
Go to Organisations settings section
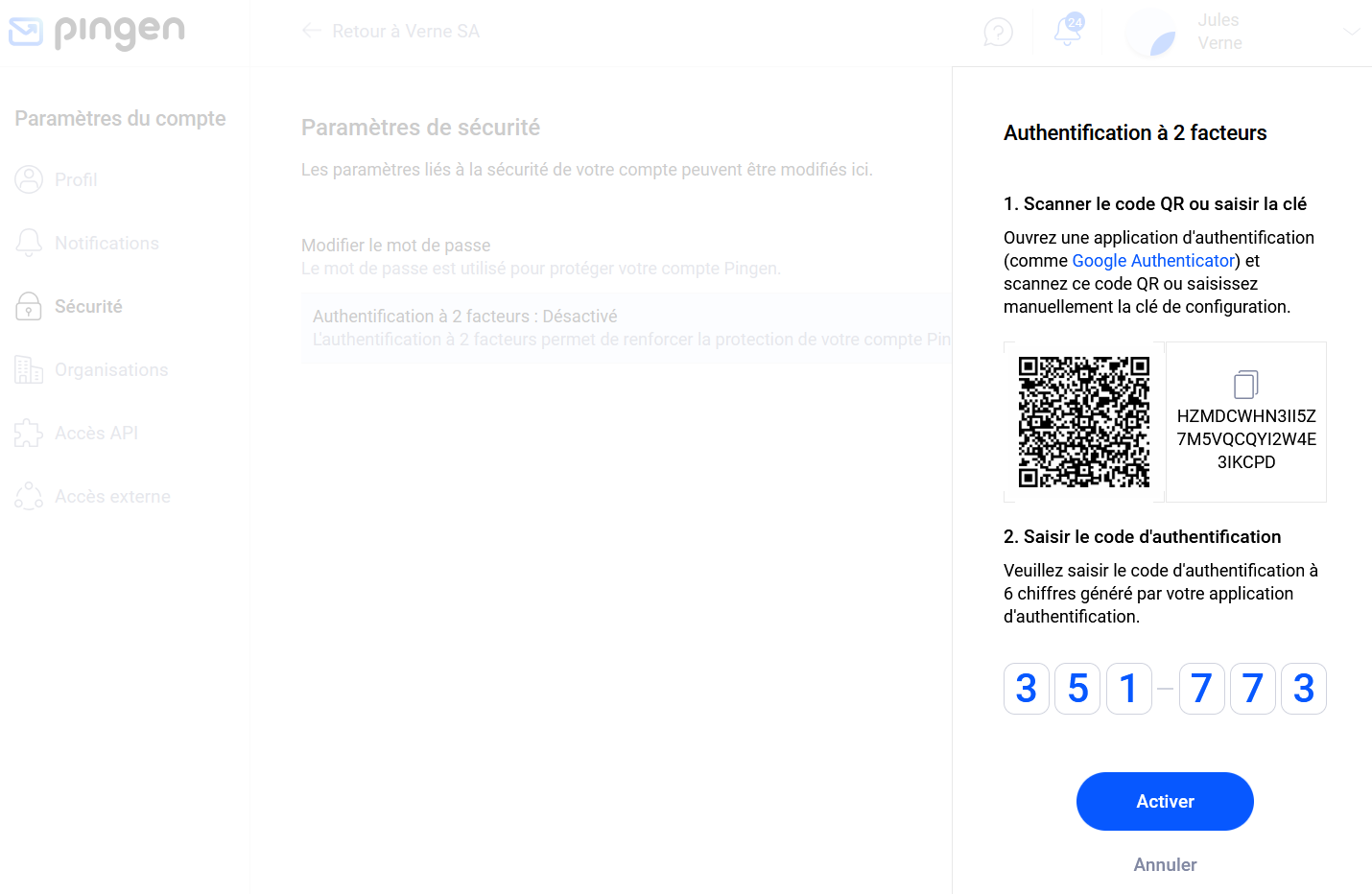(x=111, y=369)
